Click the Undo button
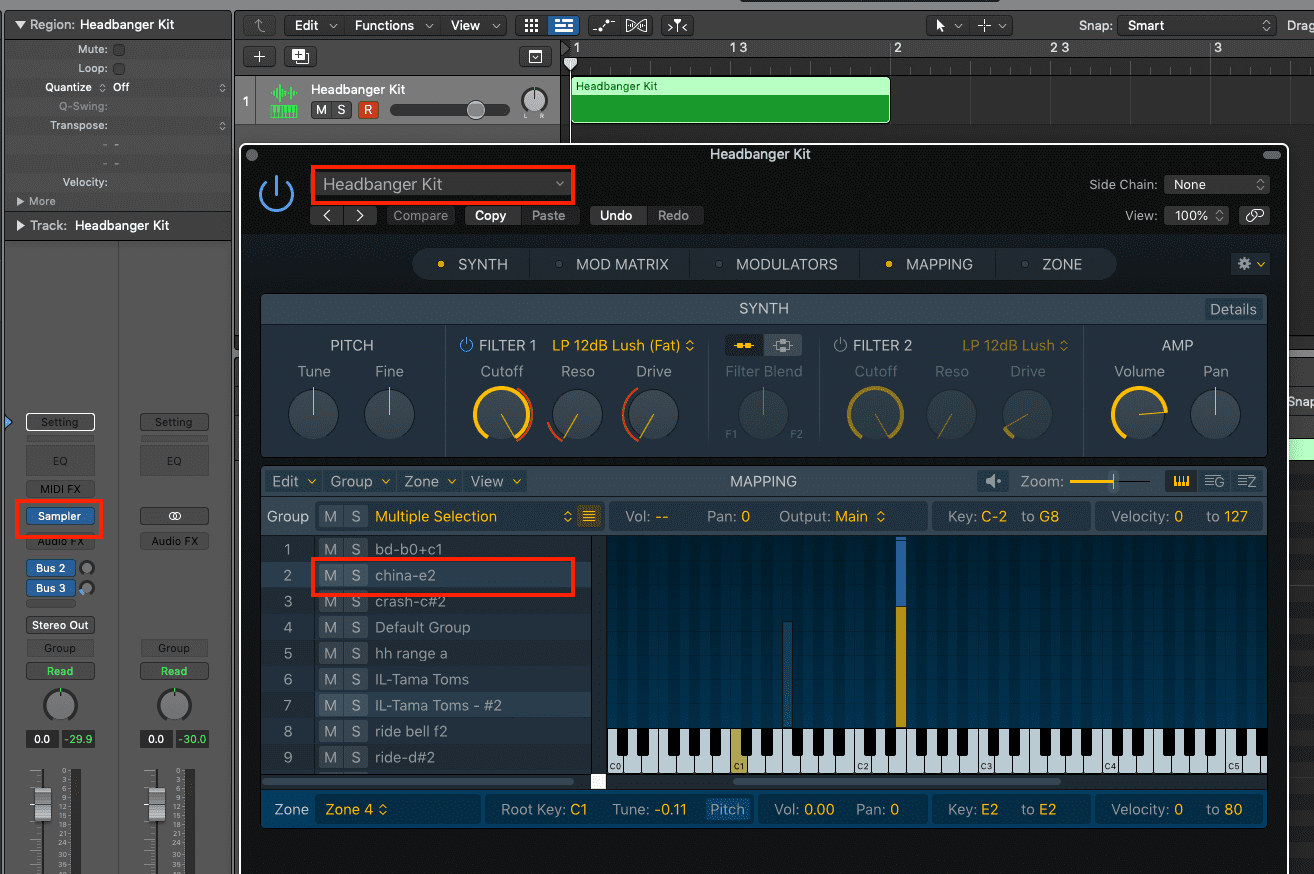This screenshot has width=1314, height=874. click(x=616, y=215)
